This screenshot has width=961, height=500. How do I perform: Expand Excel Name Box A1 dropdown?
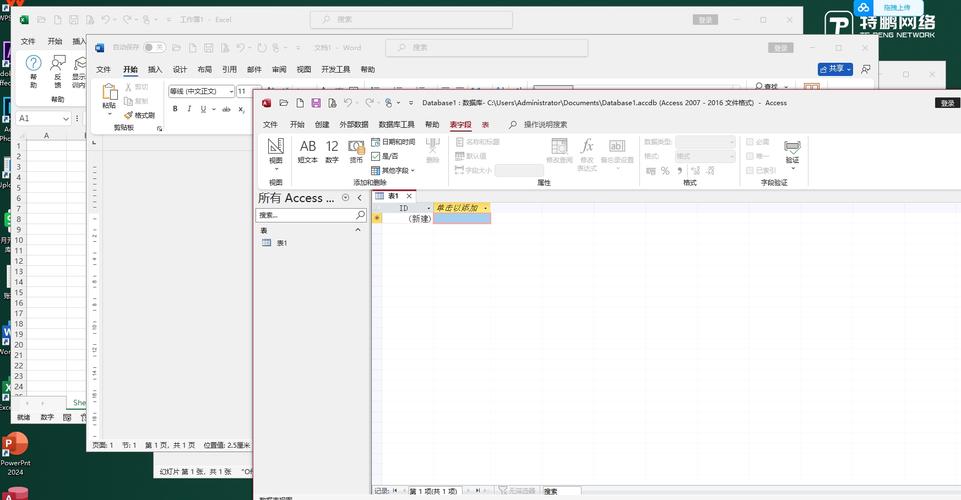pyautogui.click(x=66, y=118)
